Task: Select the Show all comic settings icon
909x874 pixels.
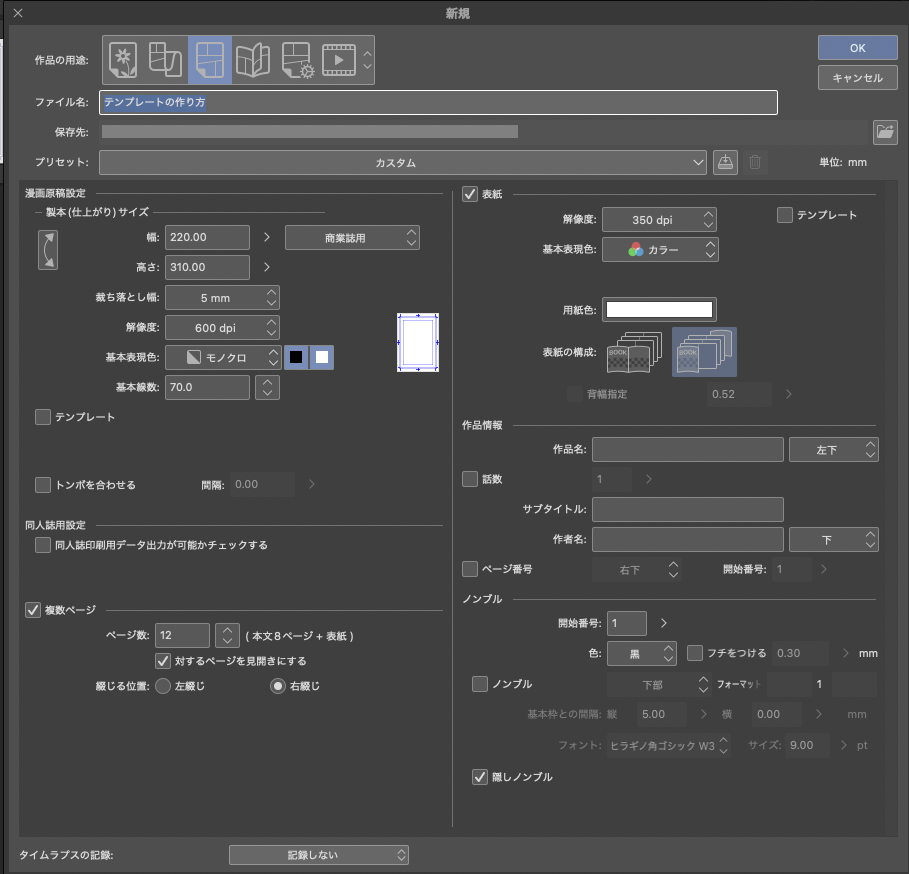Action: 296,60
